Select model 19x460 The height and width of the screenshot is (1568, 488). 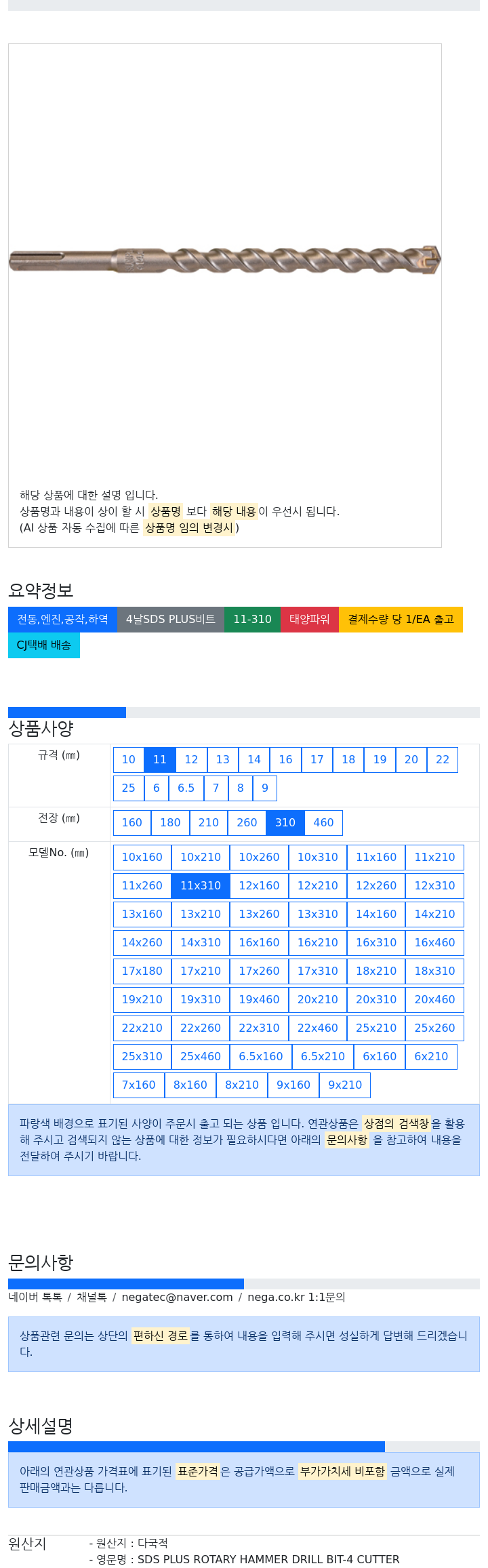[x=259, y=1000]
